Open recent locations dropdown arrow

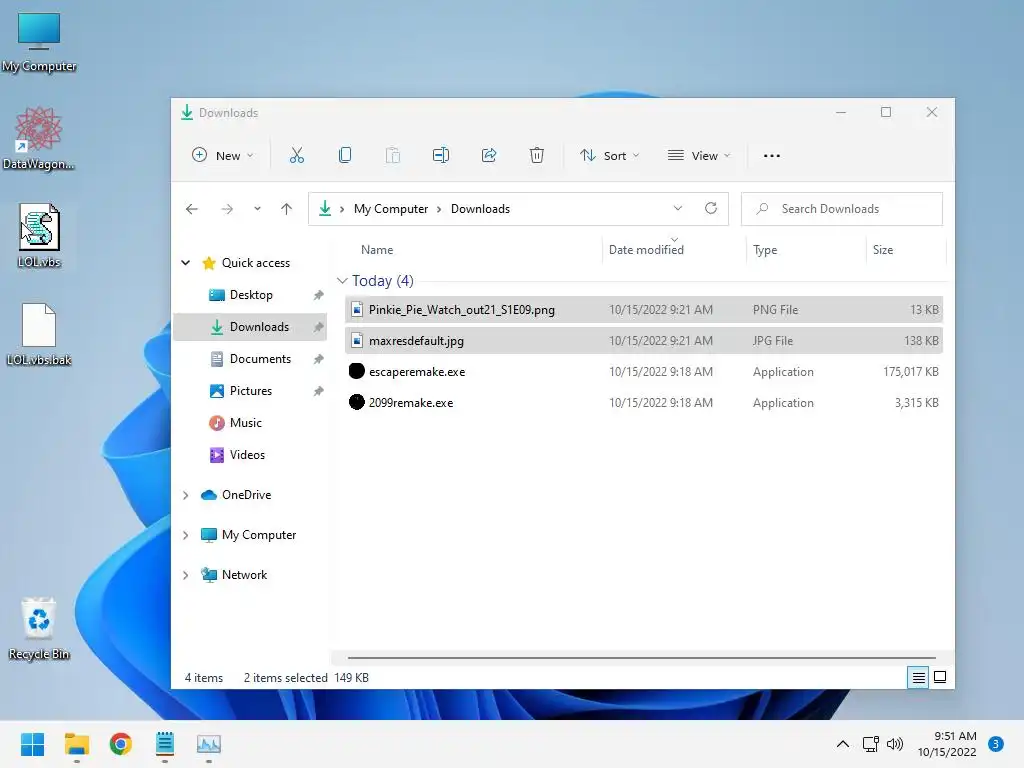257,209
